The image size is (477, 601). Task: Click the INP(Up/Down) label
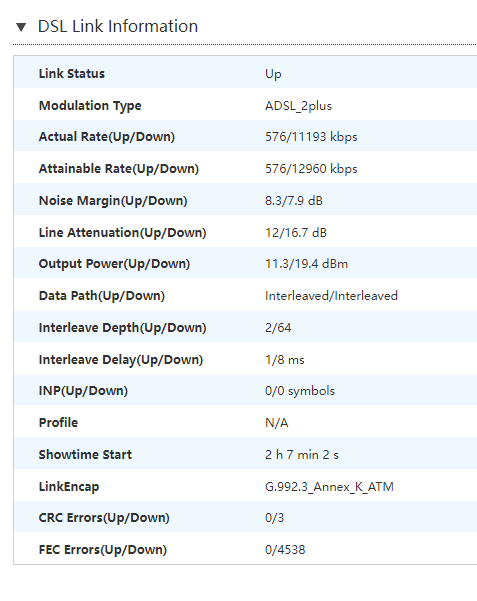pyautogui.click(x=83, y=391)
